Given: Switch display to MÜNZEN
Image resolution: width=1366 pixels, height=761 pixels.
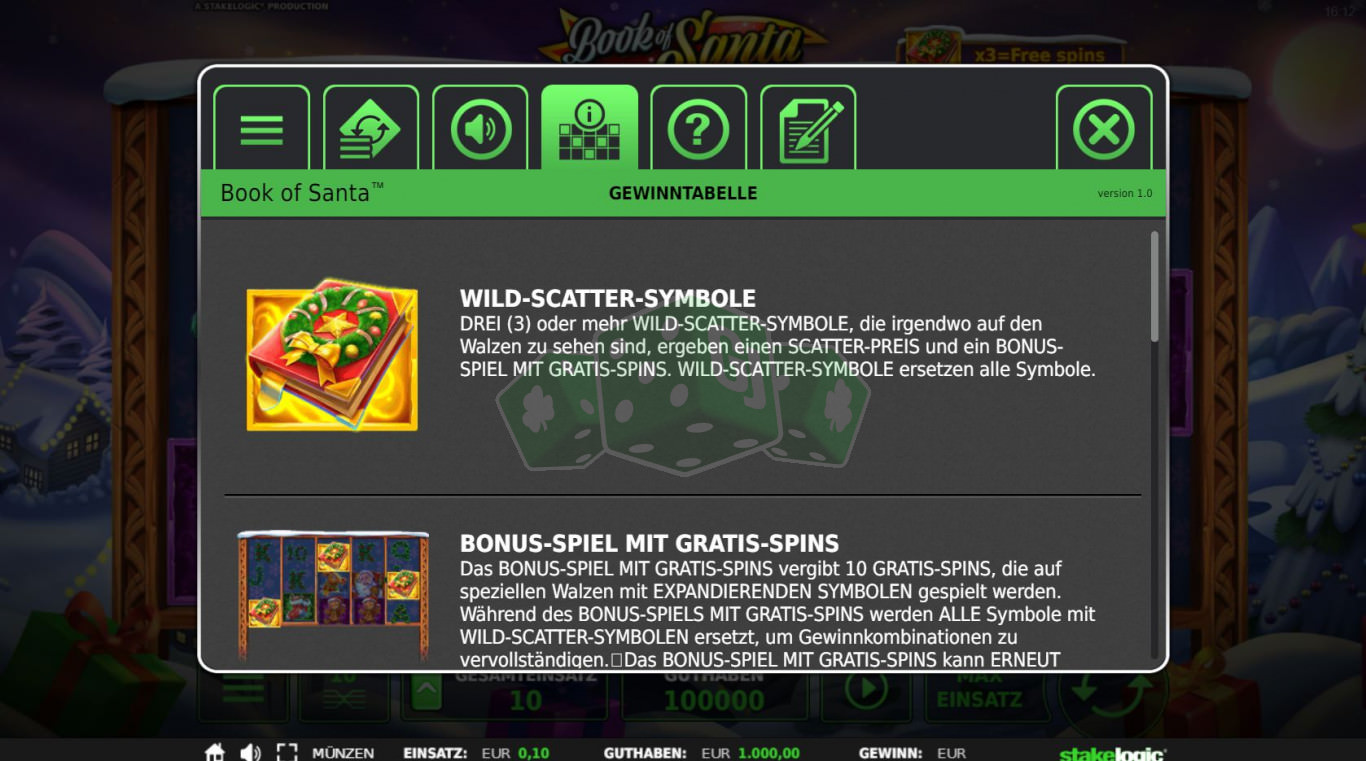Looking at the screenshot, I should click(x=343, y=753).
